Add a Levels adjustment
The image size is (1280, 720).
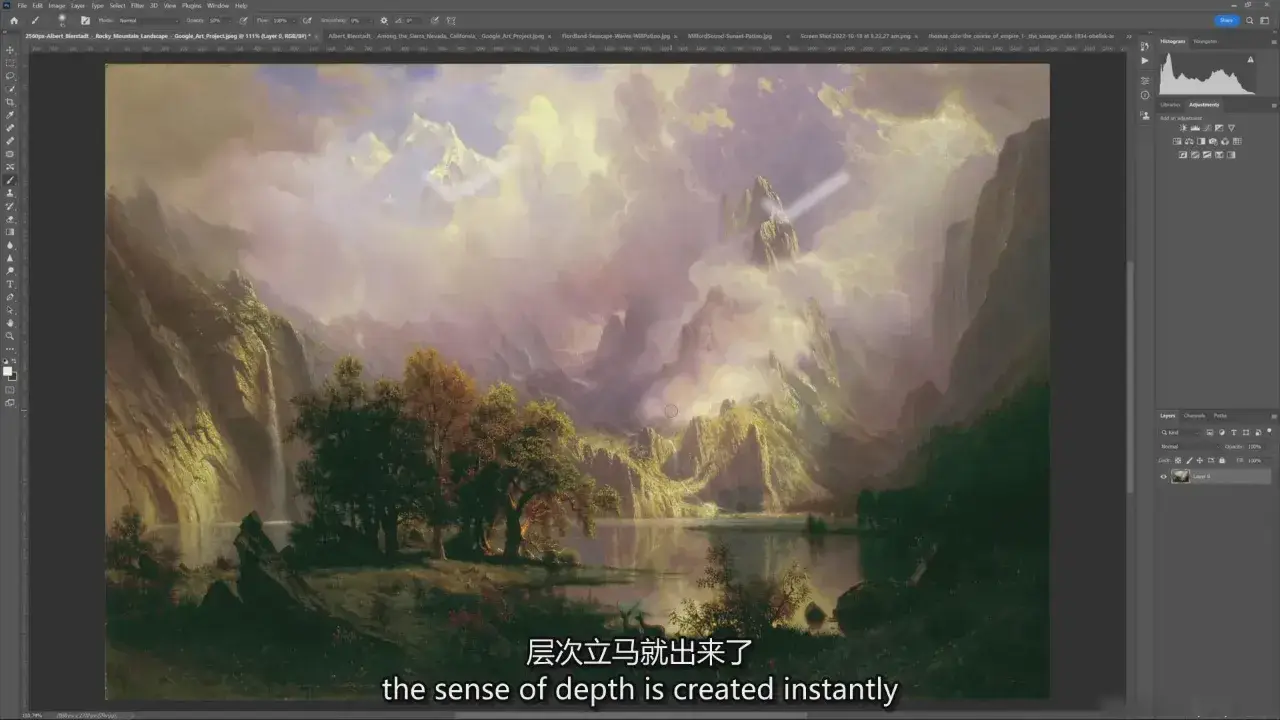[x=1195, y=128]
